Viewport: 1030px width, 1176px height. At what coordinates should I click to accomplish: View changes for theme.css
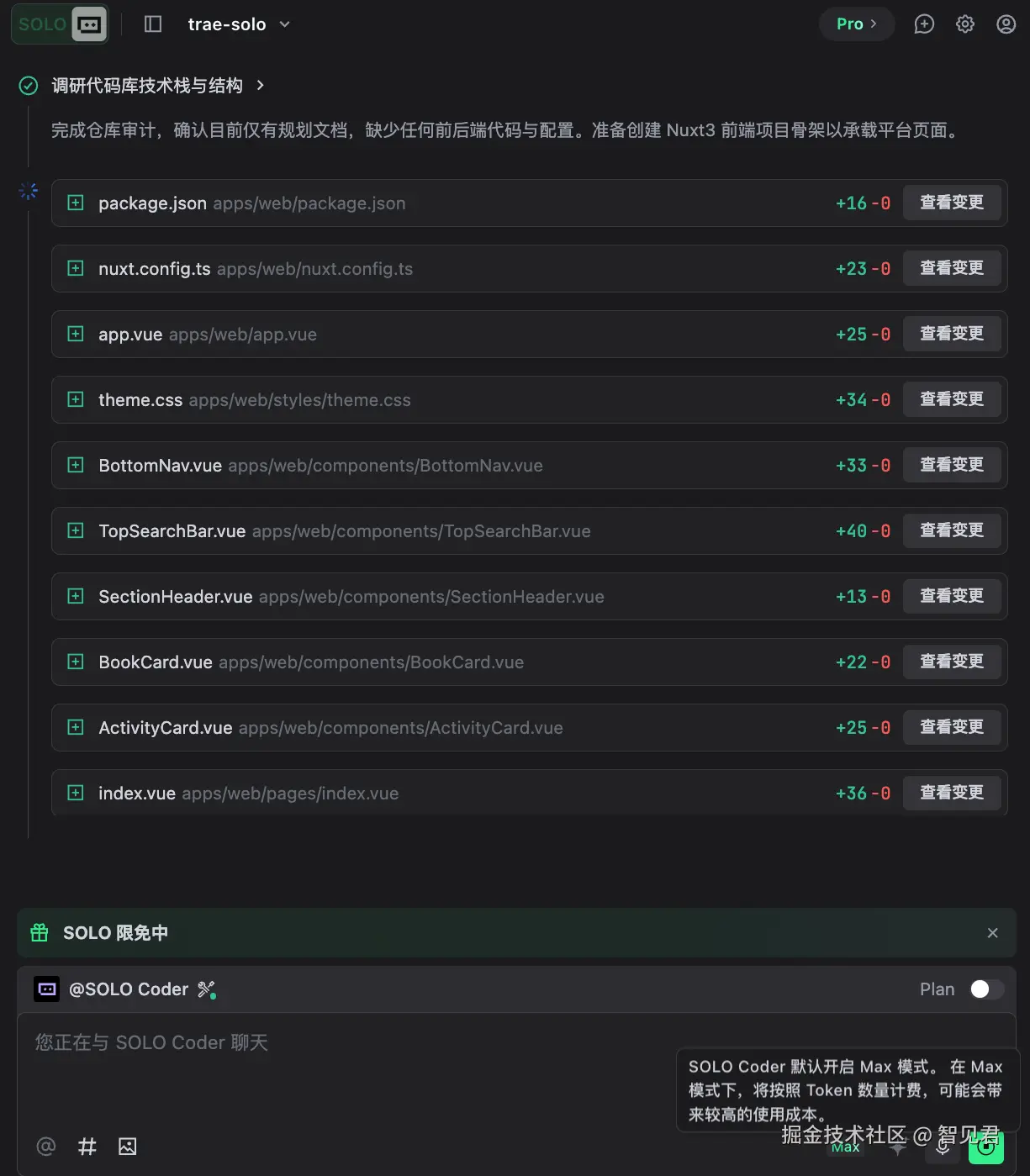tap(952, 399)
